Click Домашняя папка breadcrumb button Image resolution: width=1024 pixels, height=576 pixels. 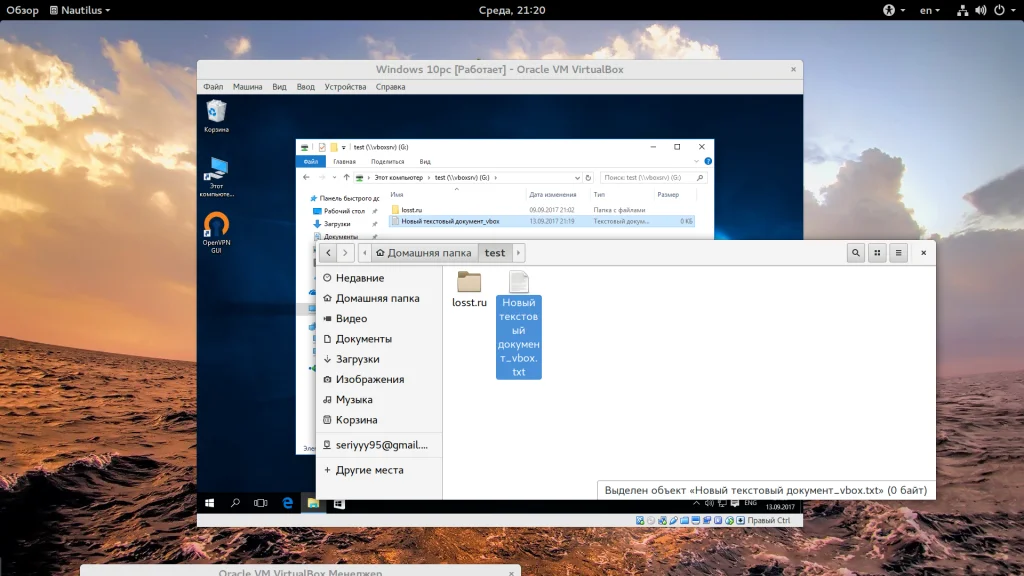pyautogui.click(x=423, y=253)
